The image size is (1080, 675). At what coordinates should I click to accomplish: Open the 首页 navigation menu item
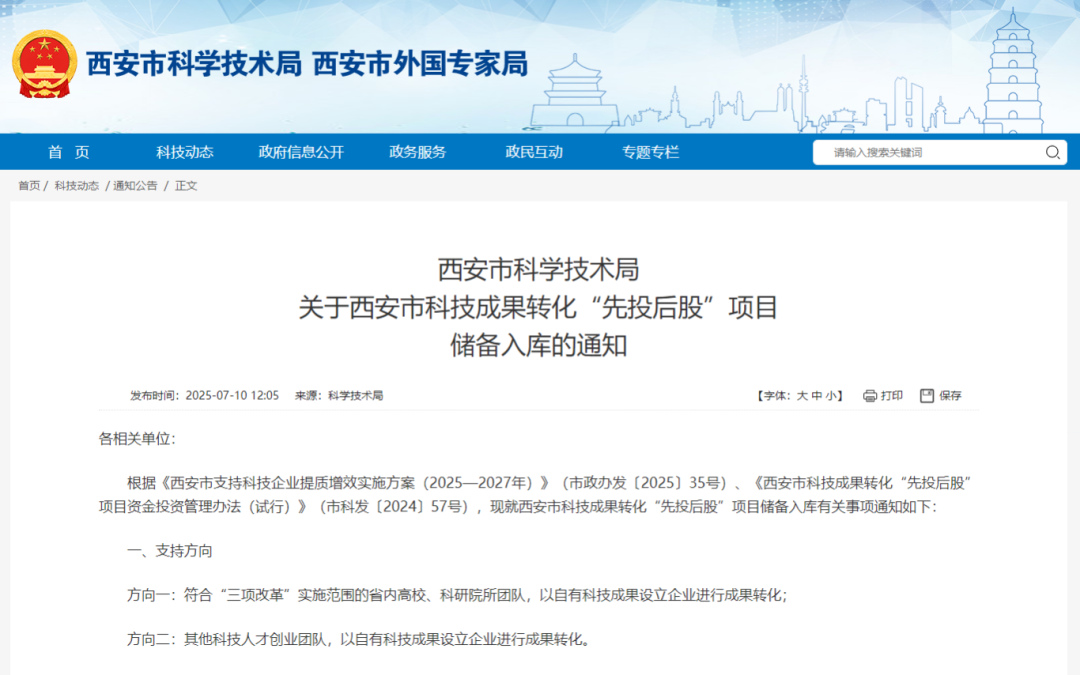tap(68, 152)
